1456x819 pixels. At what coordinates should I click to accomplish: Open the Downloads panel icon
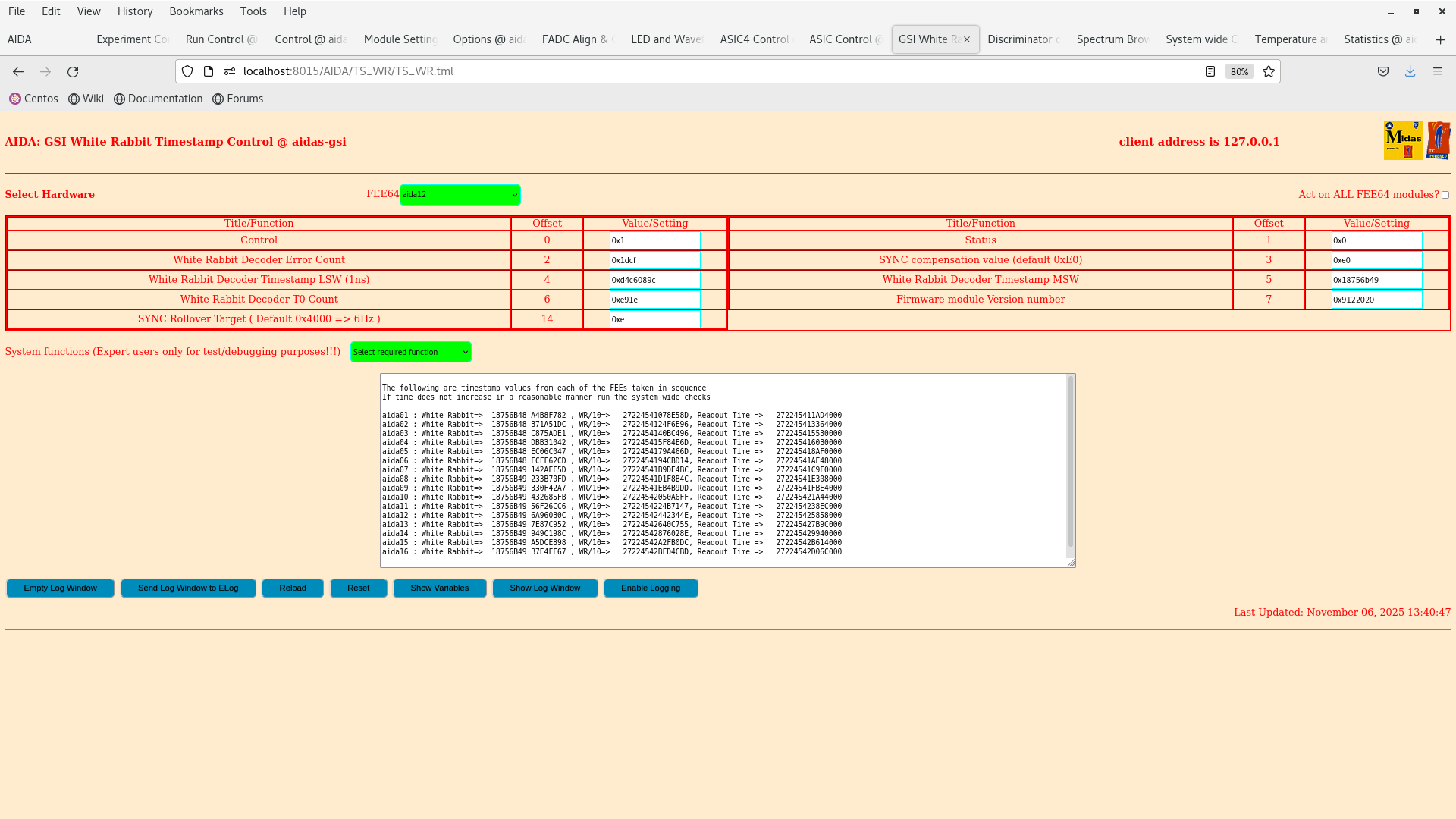pyautogui.click(x=1410, y=71)
